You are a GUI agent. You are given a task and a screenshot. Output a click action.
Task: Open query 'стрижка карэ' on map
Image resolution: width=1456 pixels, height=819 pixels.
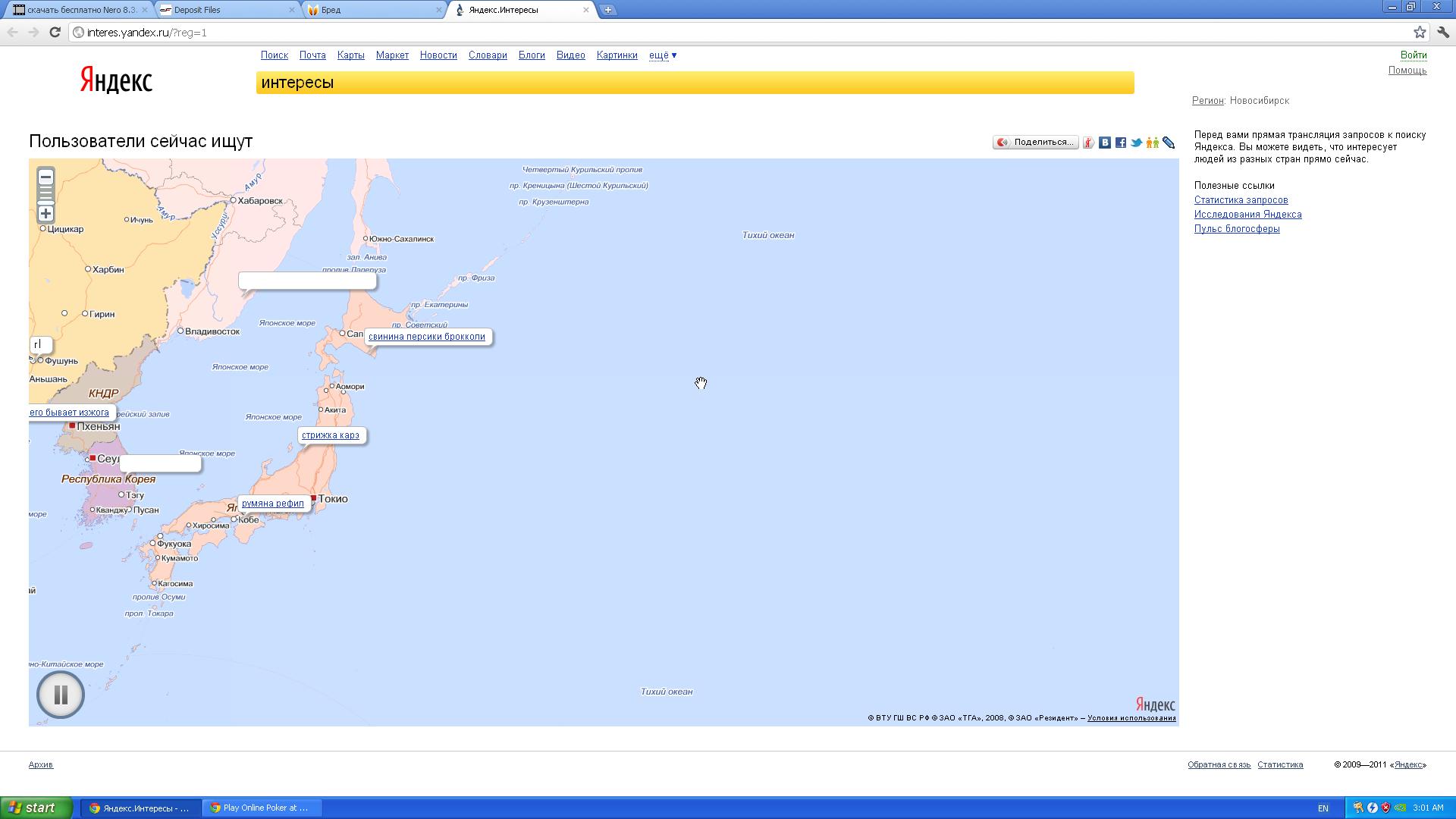coord(331,435)
